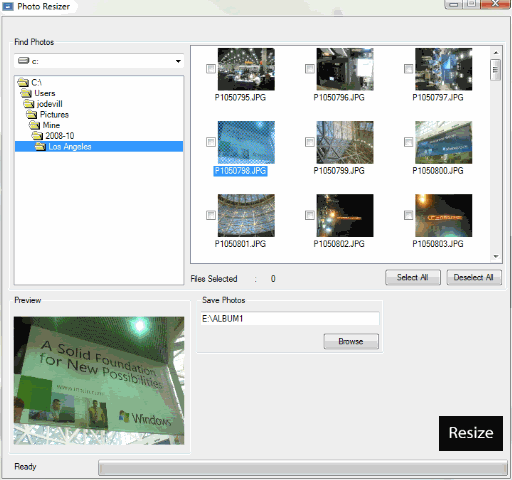The height and width of the screenshot is (480, 512).
Task: Choose the Mine folder in tree
Action: click(x=51, y=125)
